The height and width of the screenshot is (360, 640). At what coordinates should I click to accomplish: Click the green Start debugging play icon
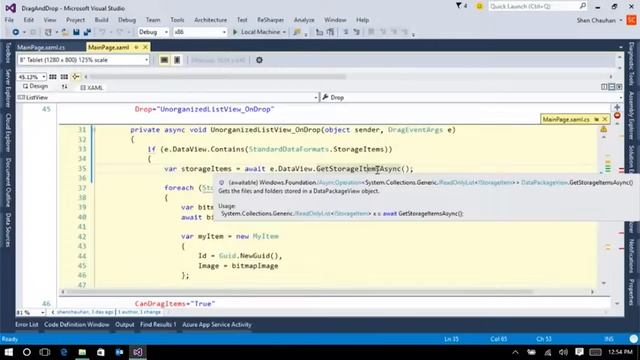coord(235,32)
